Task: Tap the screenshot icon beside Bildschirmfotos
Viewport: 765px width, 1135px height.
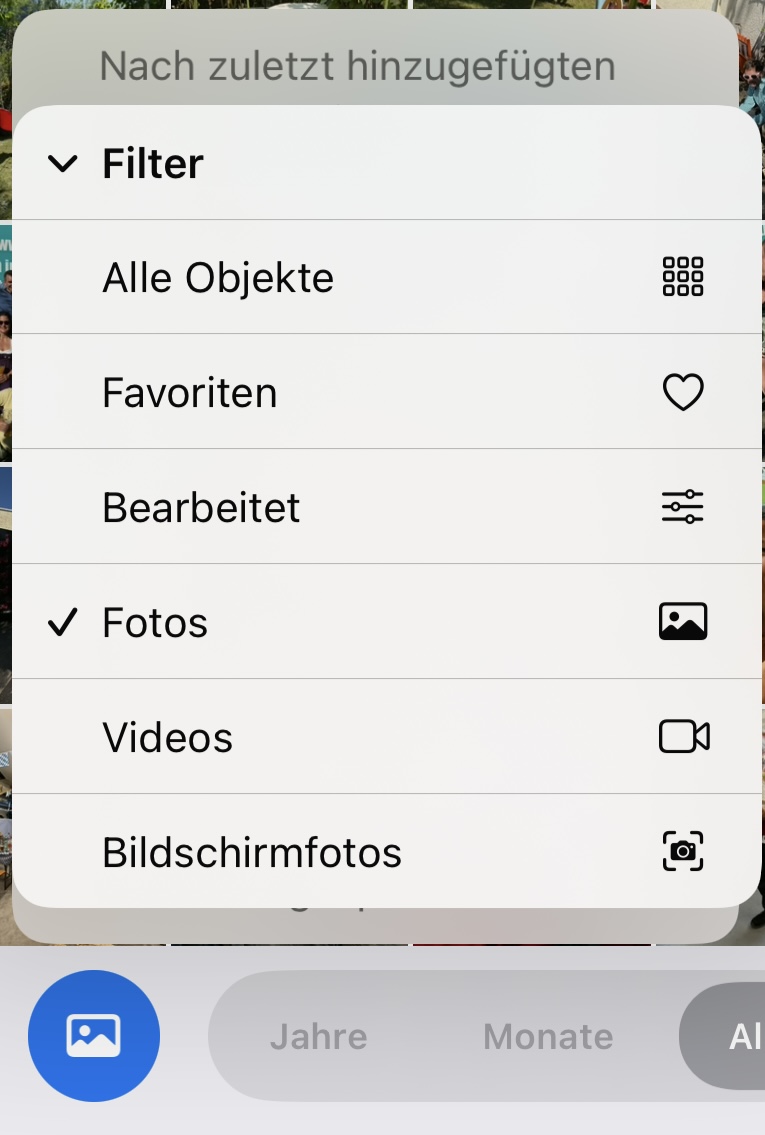Action: (683, 852)
